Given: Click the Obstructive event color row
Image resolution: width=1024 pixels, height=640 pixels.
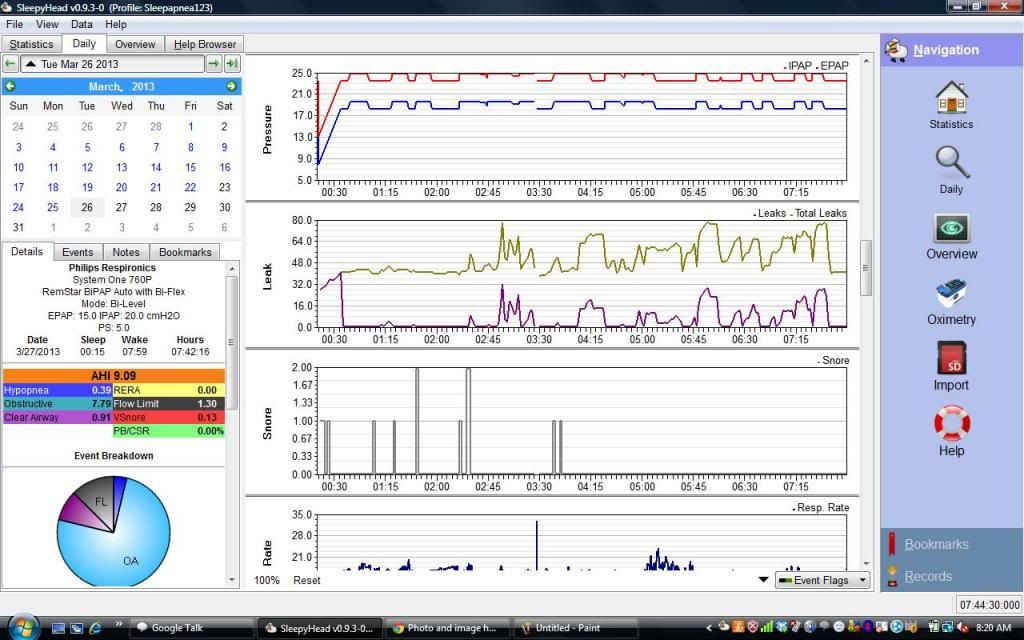Looking at the screenshot, I should [57, 404].
